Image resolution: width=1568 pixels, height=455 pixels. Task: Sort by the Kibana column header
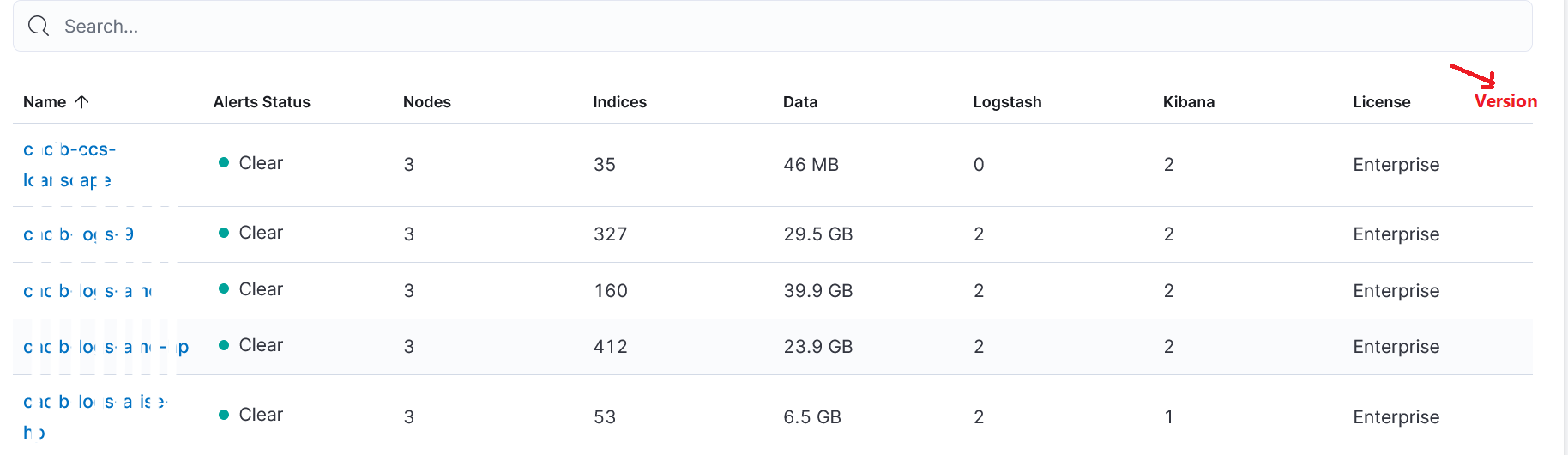pos(1189,102)
